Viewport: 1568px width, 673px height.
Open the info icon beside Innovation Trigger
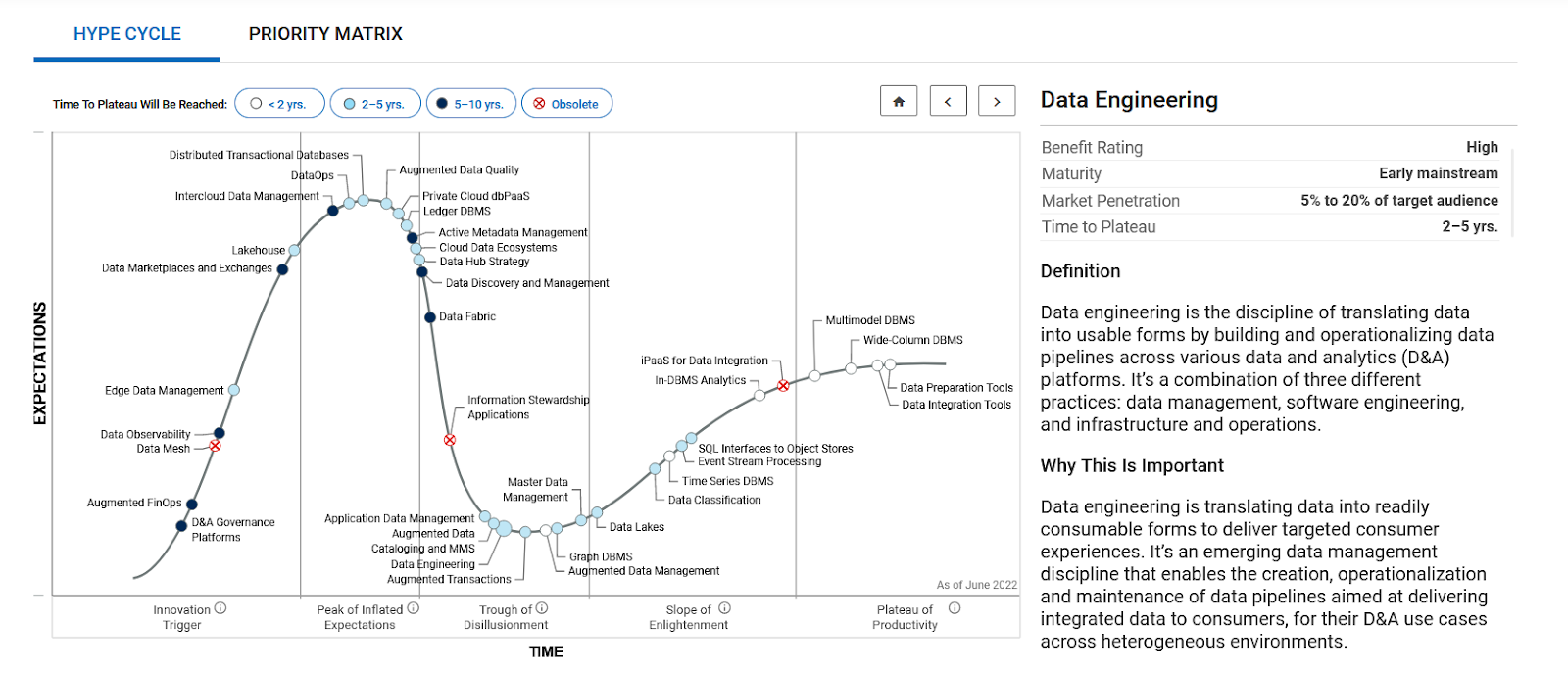tap(220, 608)
